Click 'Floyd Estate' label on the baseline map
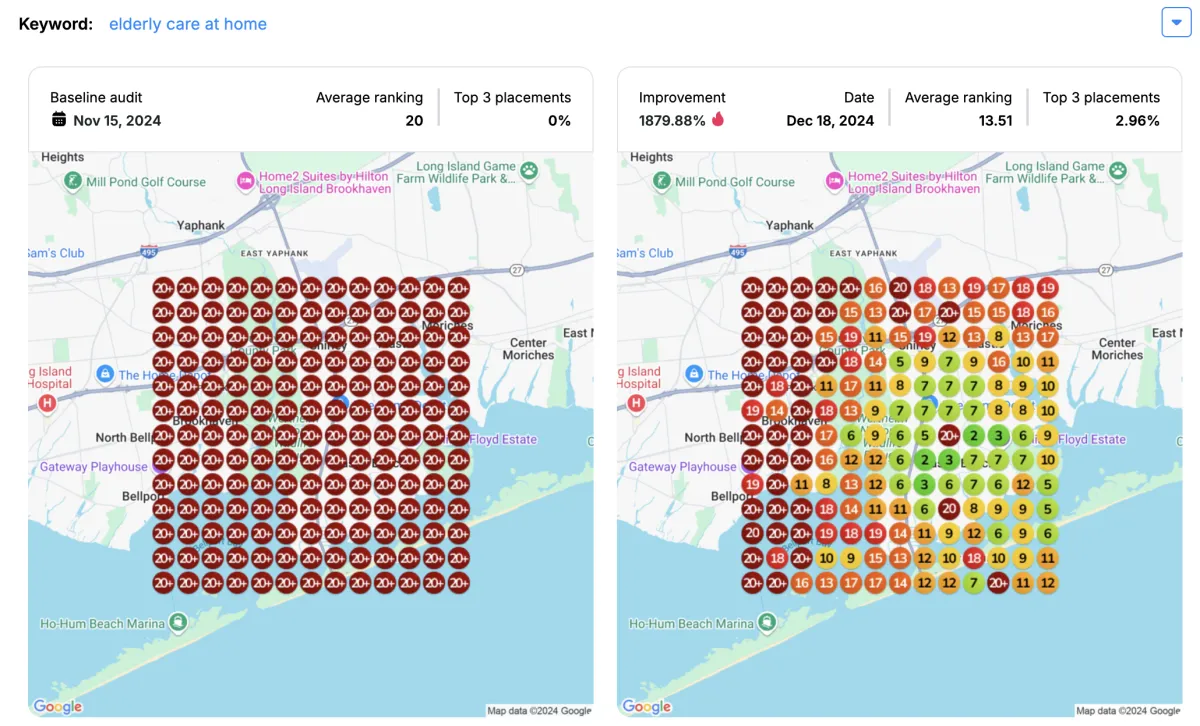Image resolution: width=1200 pixels, height=726 pixels. coord(503,439)
